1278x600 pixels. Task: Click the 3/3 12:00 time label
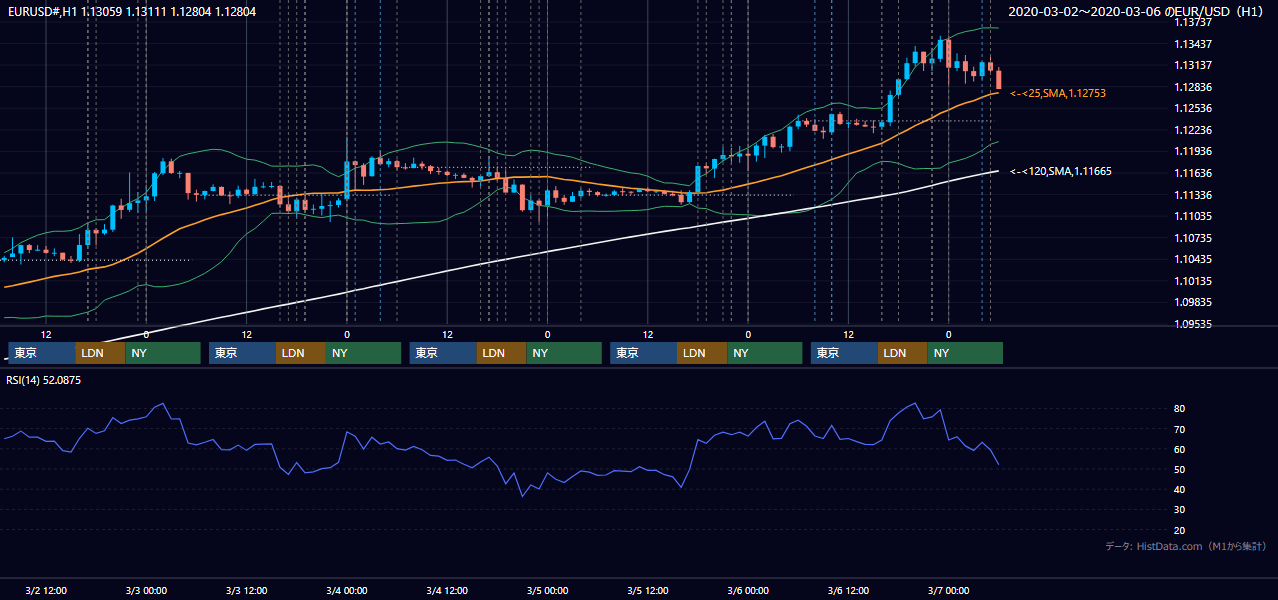246,591
